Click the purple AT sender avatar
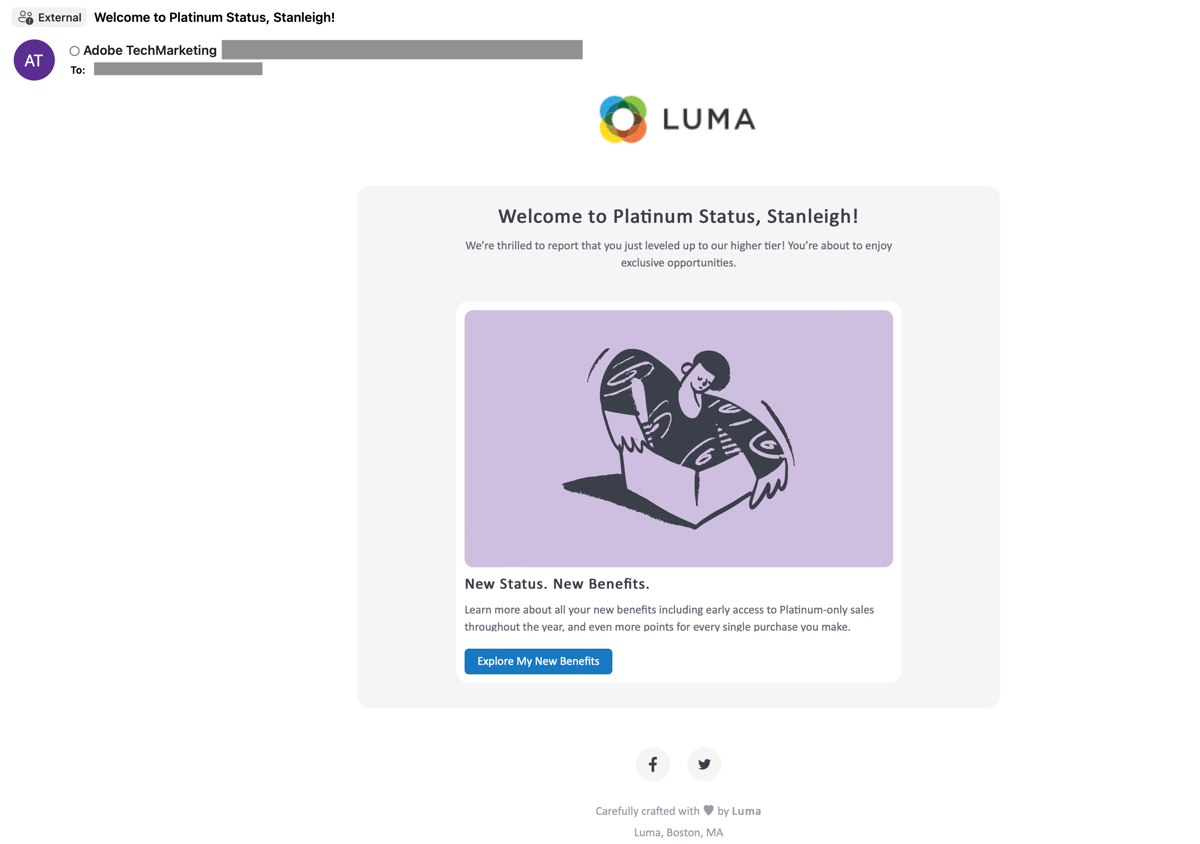The image size is (1200, 844). point(33,60)
